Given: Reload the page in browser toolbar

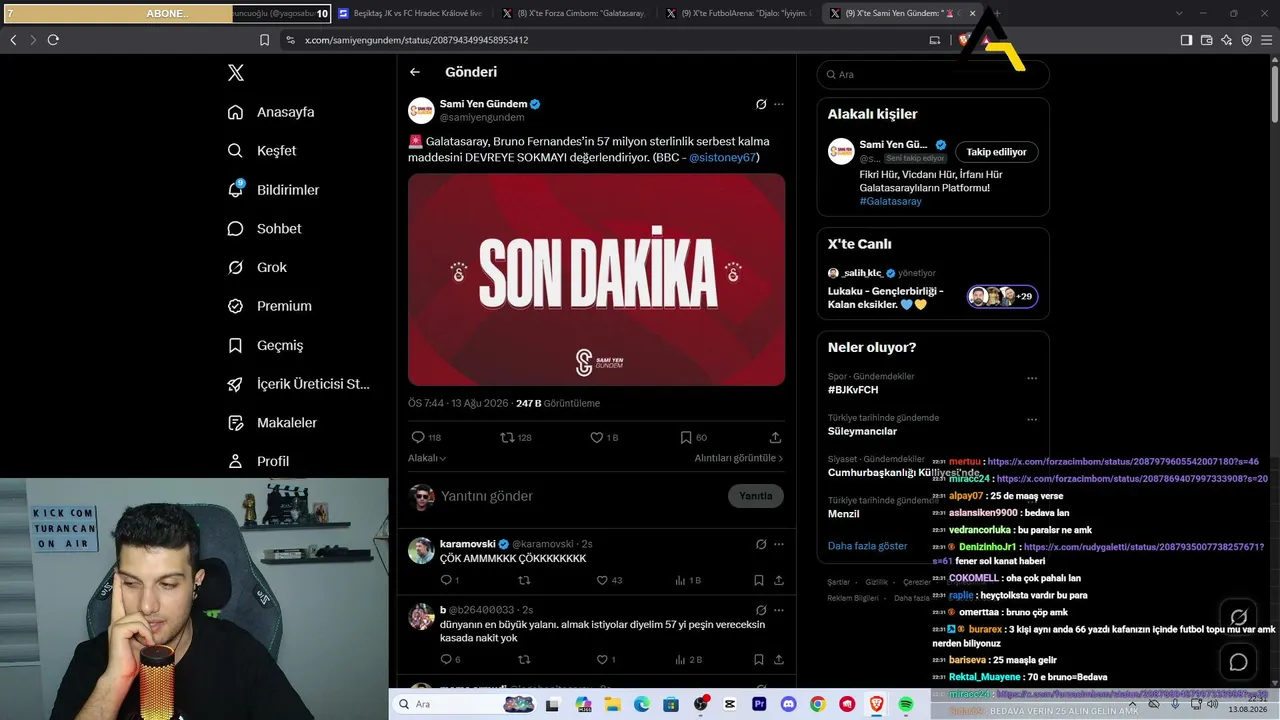Looking at the screenshot, I should pos(53,40).
